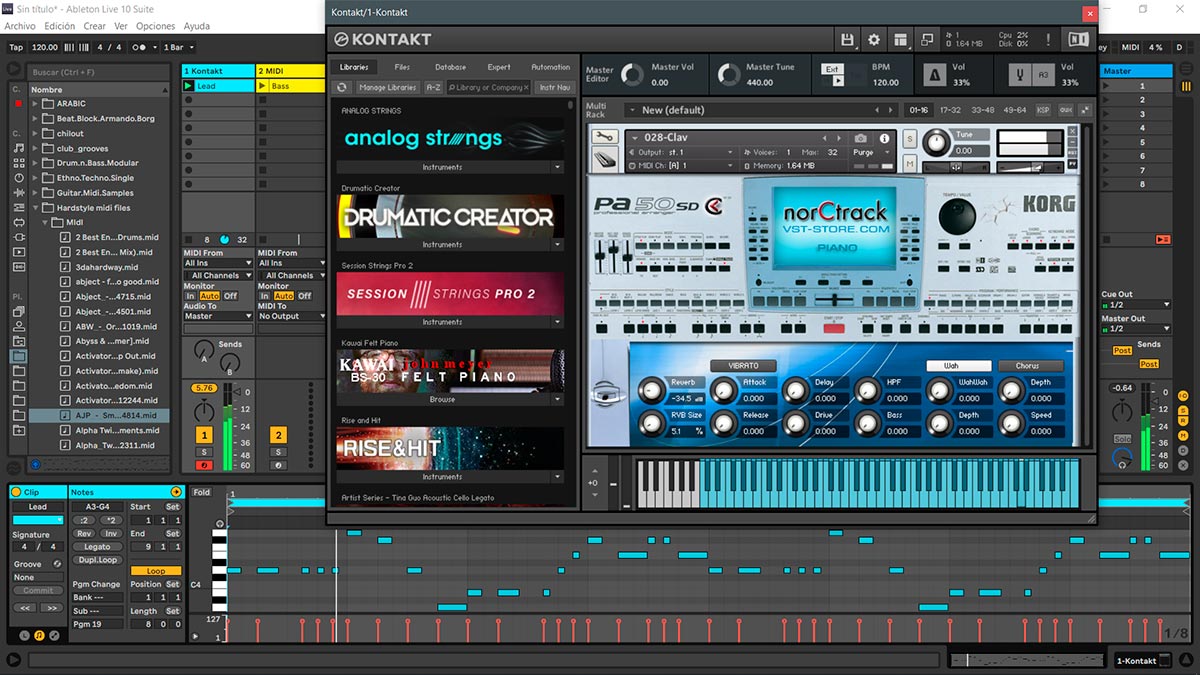Adjust the Reverb knob on Korg panel
Screen dimensions: 1200x675
click(652, 390)
